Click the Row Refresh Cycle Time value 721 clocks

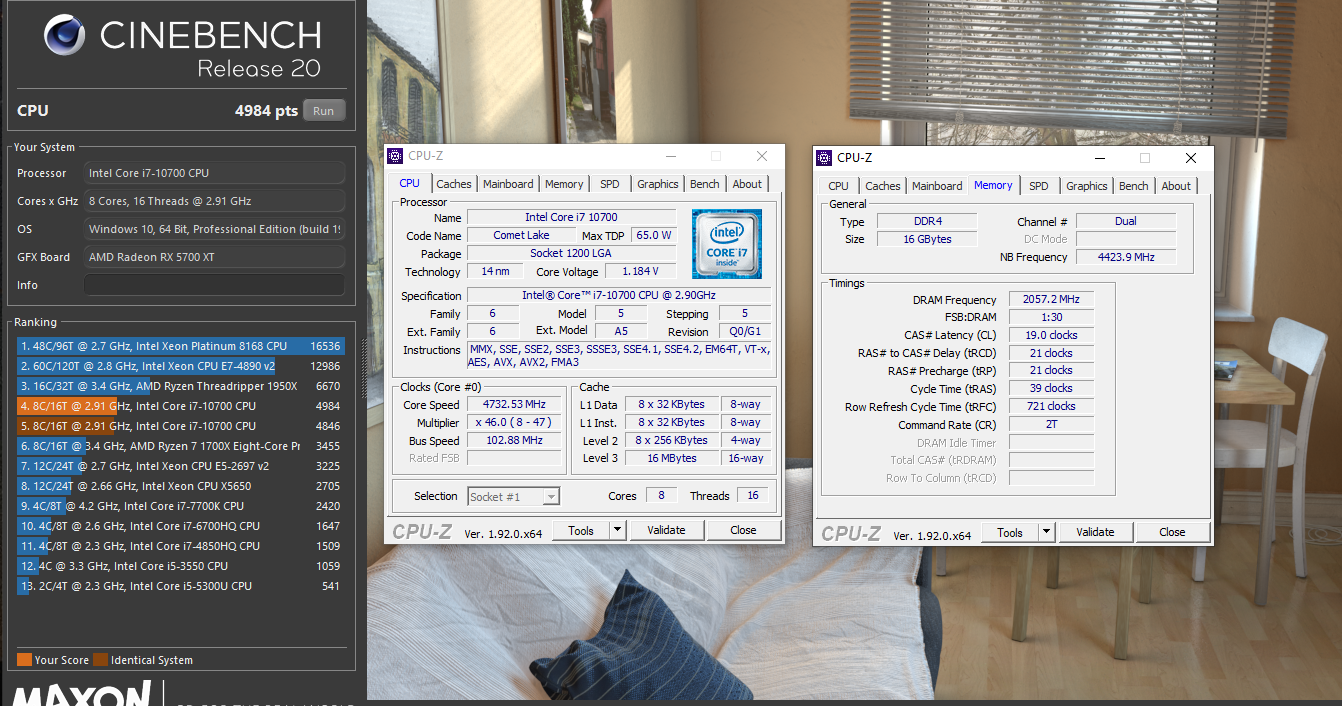[1051, 407]
